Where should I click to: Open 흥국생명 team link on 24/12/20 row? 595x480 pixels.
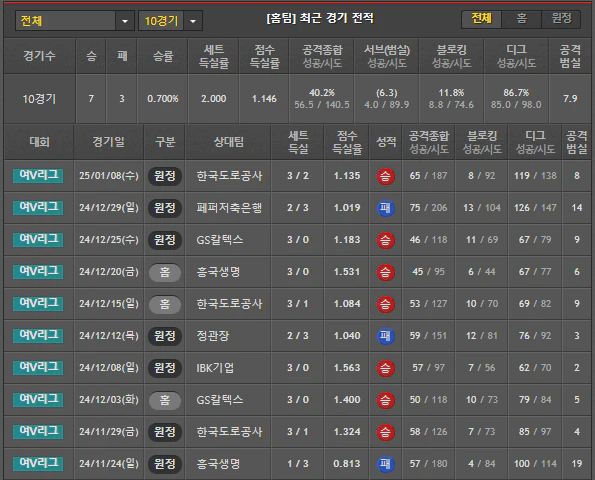point(218,272)
